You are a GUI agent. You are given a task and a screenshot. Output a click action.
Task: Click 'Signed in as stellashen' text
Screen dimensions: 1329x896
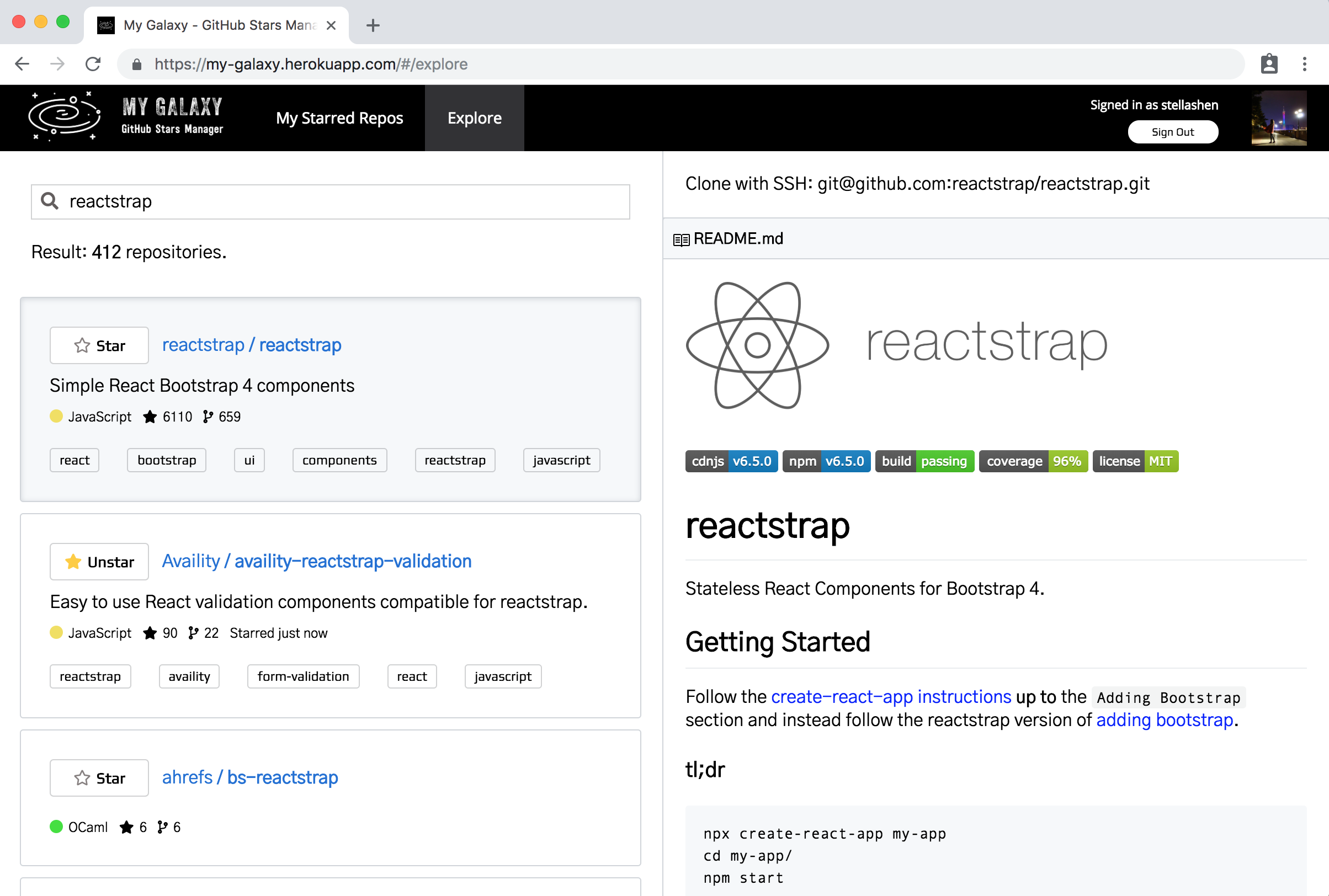point(1154,105)
